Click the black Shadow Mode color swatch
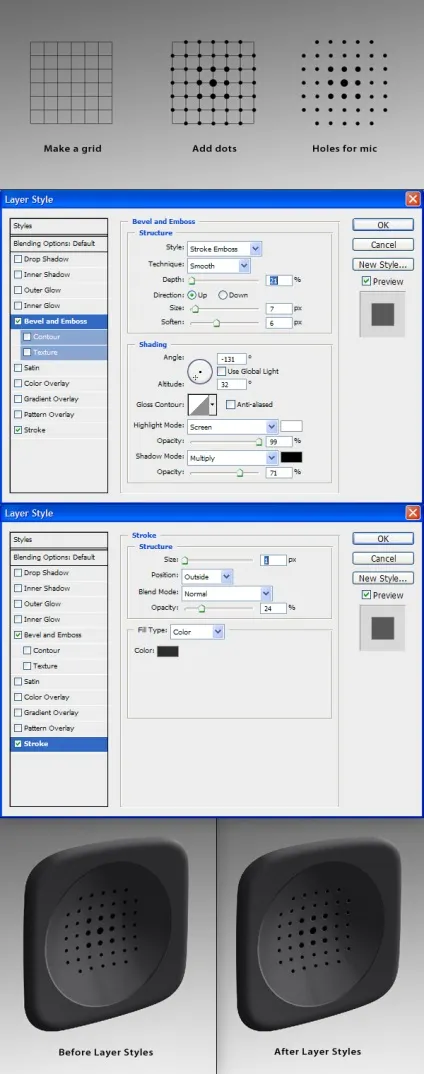 (291, 458)
